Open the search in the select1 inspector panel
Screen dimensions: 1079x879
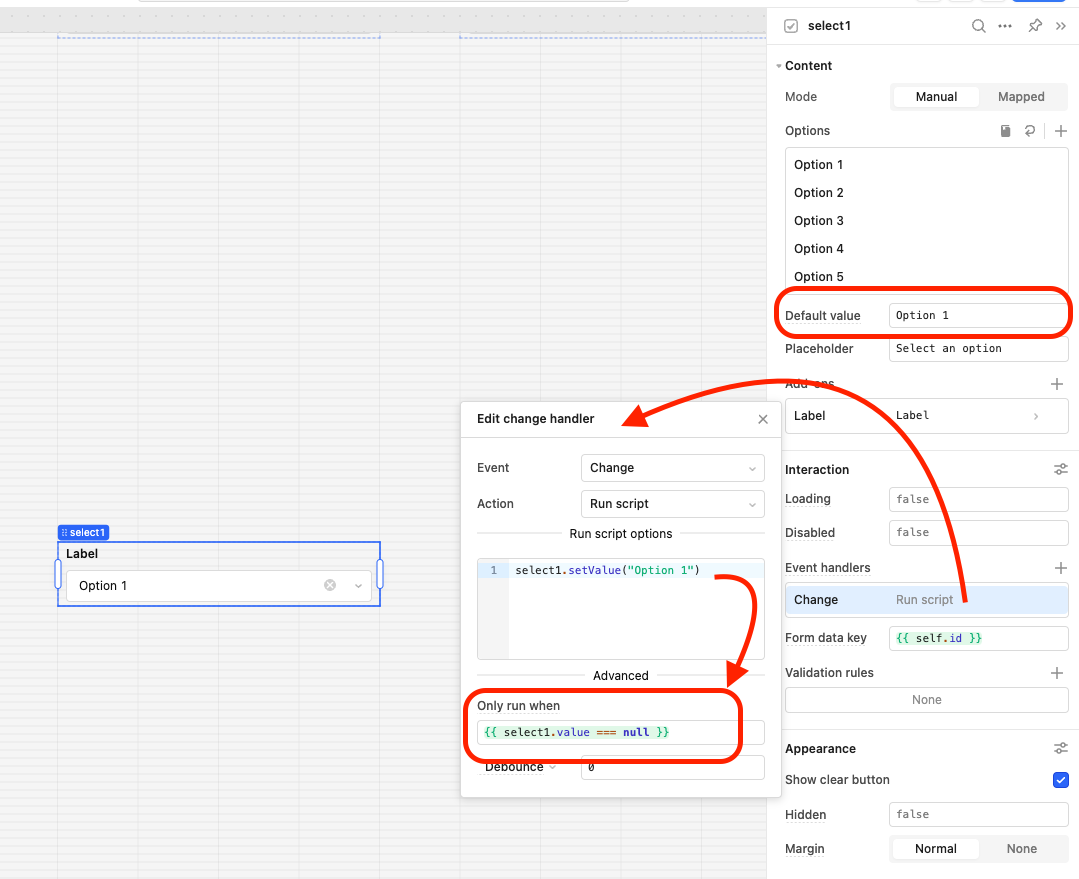coord(978,26)
